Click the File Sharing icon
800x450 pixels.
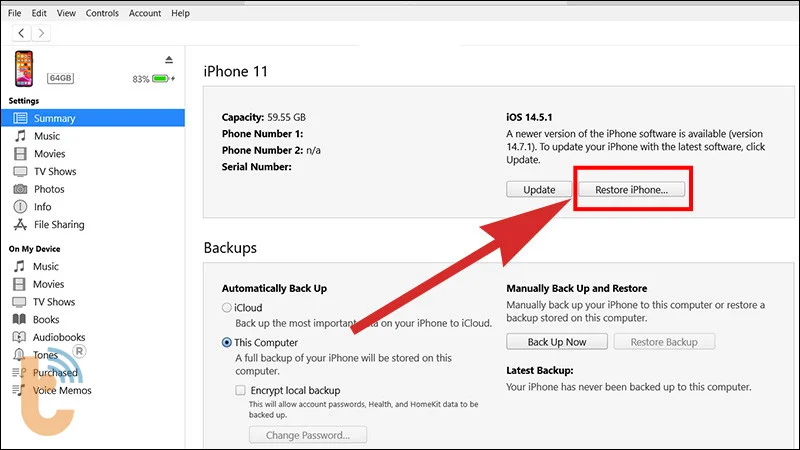[20, 225]
